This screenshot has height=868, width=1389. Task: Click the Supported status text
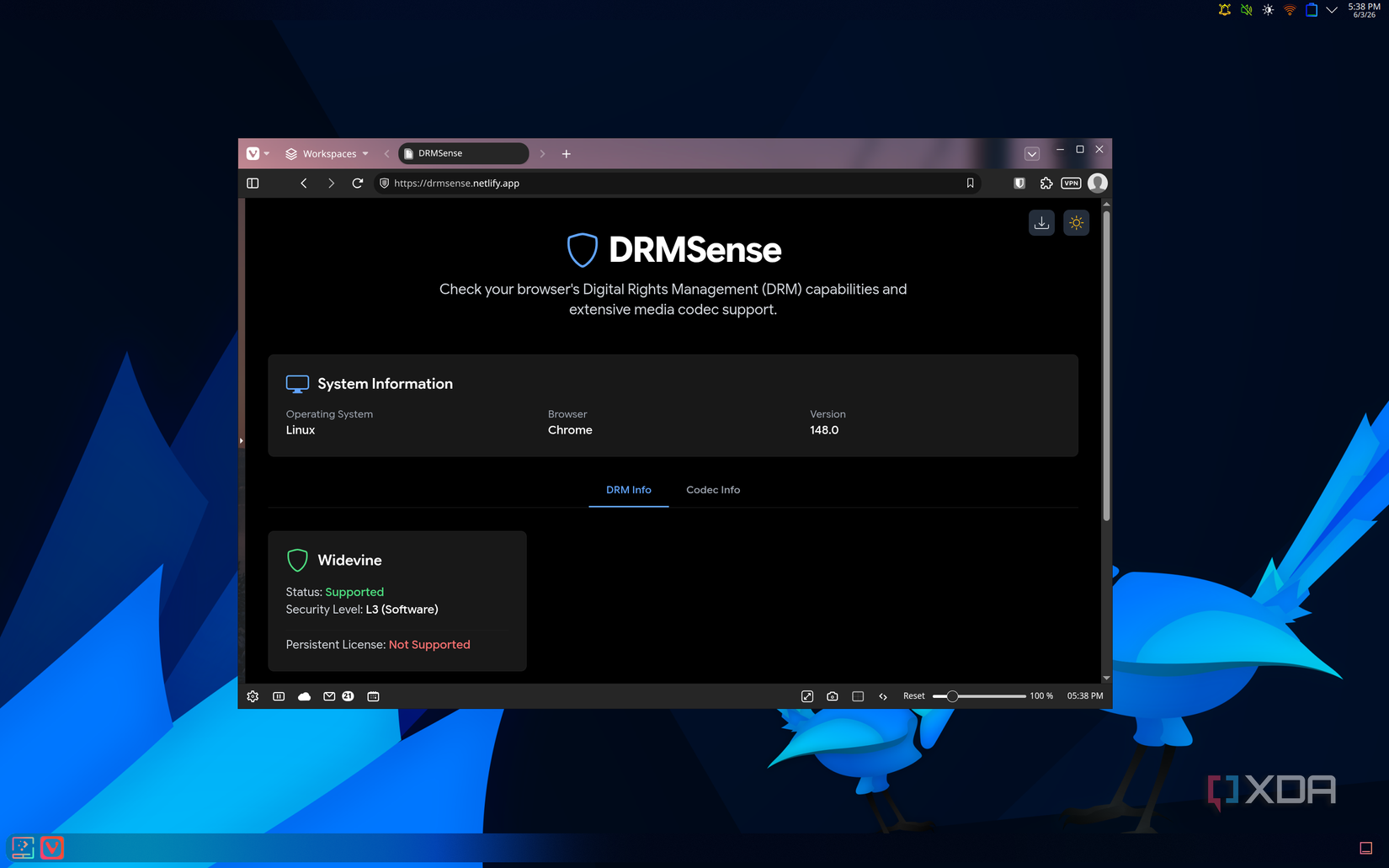click(x=354, y=592)
